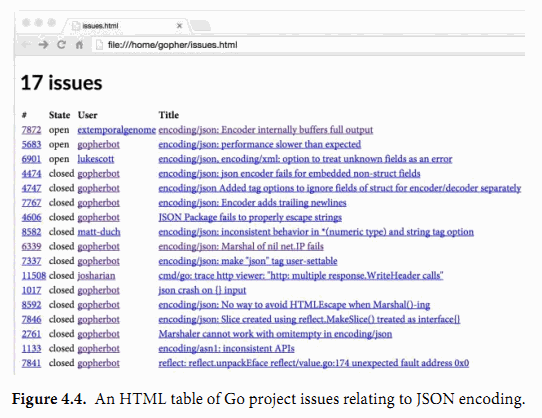Open josharian user link

click(x=96, y=276)
